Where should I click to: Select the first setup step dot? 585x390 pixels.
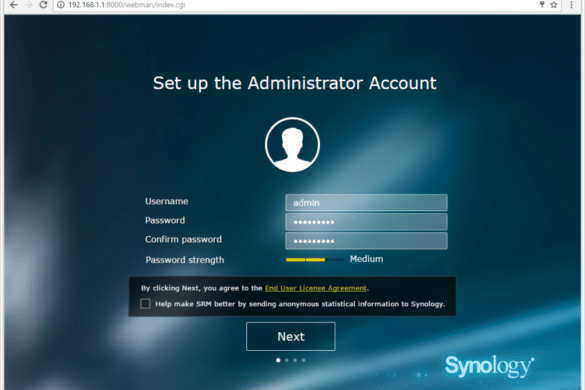[x=278, y=360]
